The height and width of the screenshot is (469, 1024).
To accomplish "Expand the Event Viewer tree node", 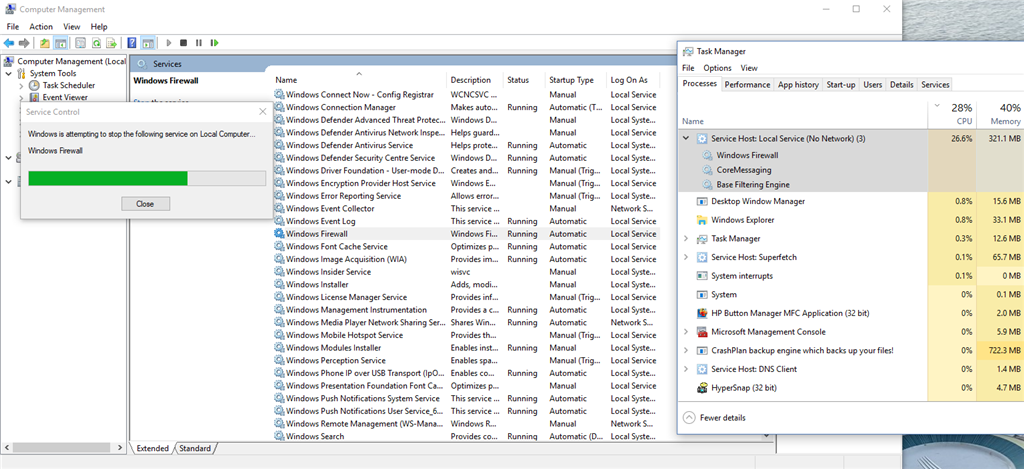I will click(21, 98).
